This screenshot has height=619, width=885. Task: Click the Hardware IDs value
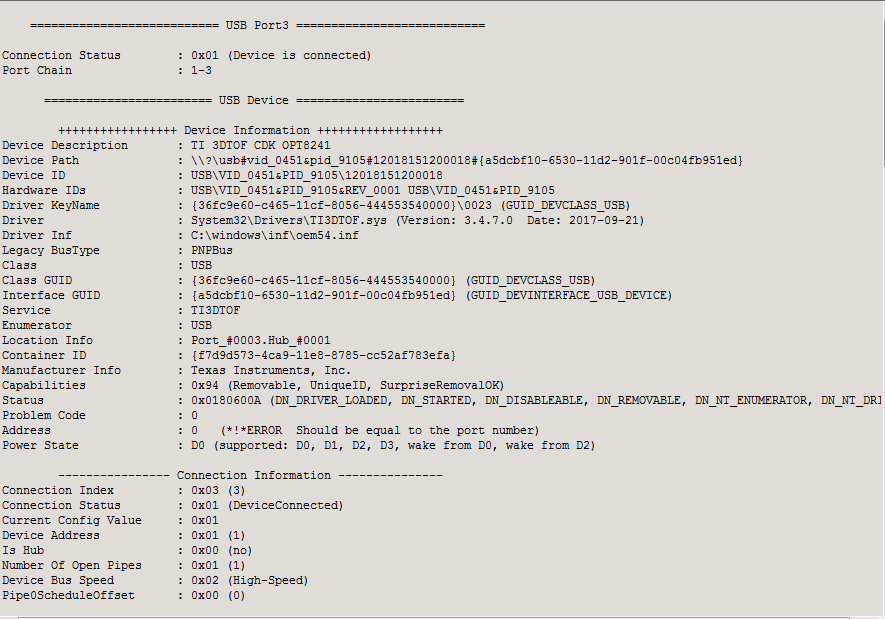tap(373, 190)
